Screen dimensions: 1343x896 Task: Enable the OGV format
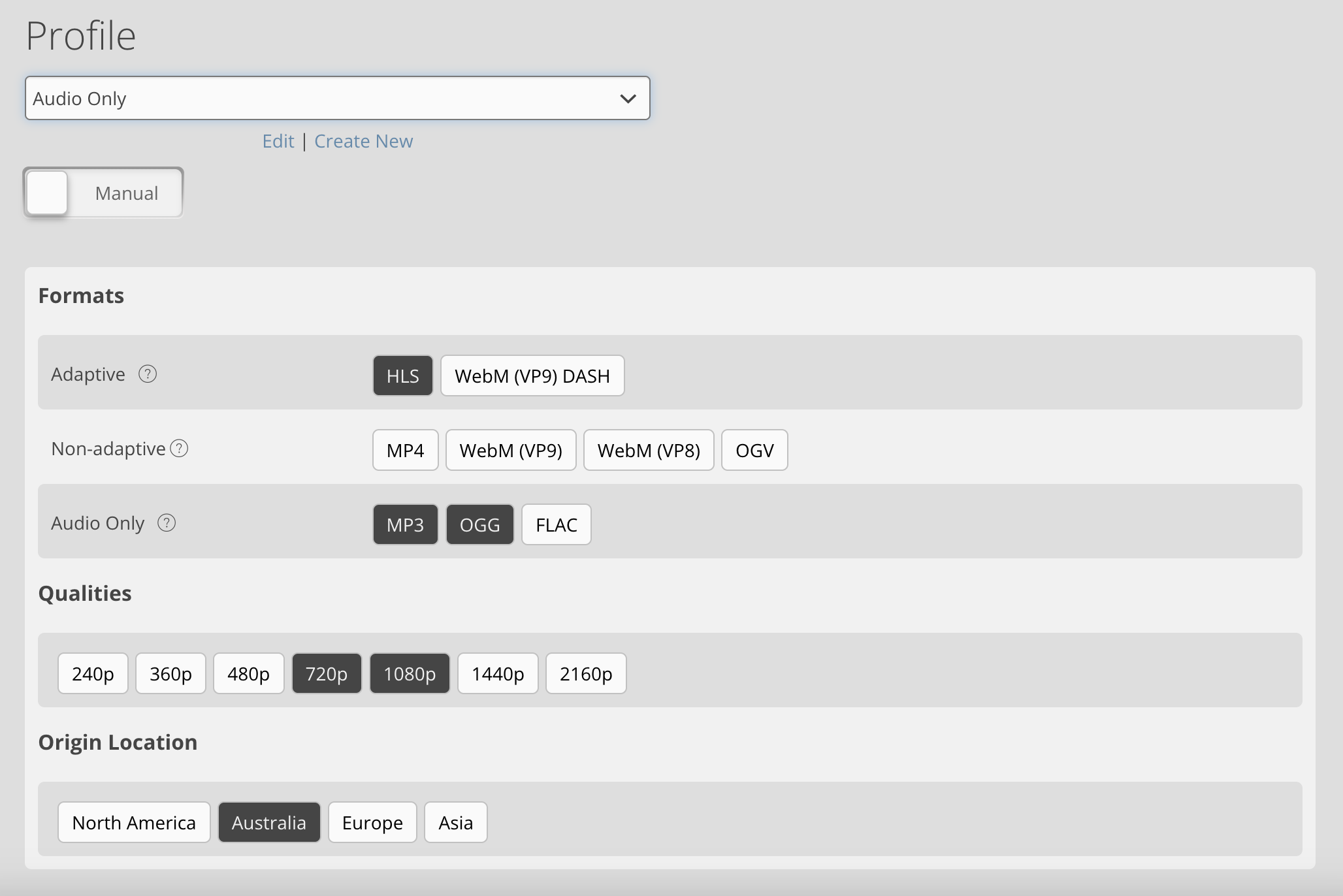point(754,450)
